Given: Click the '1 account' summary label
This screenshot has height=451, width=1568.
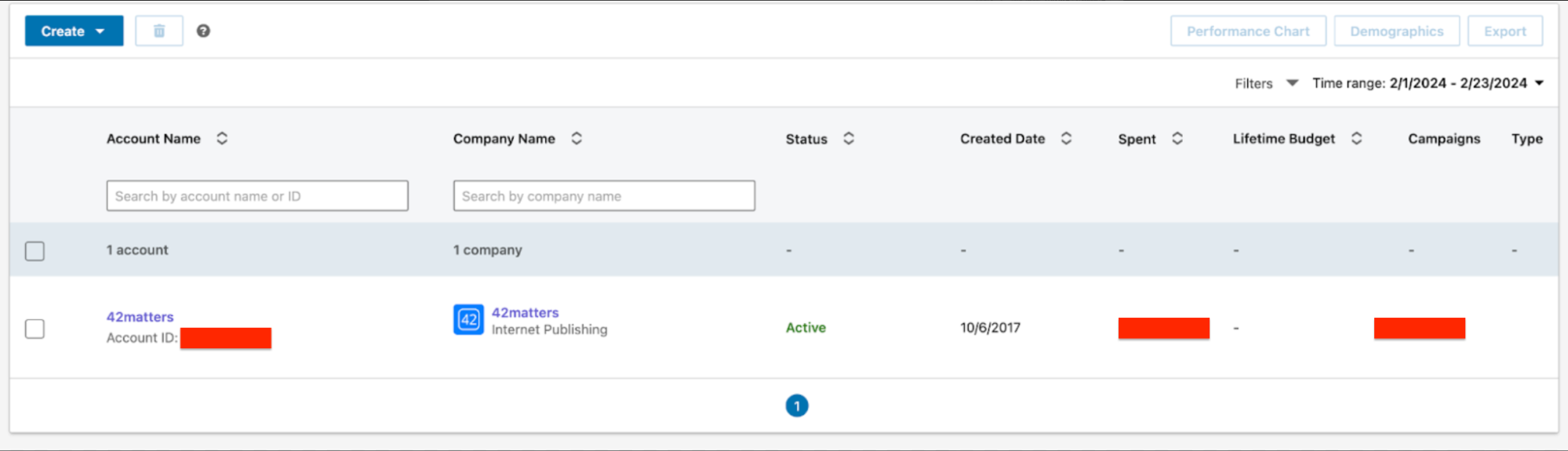Looking at the screenshot, I should click(137, 250).
